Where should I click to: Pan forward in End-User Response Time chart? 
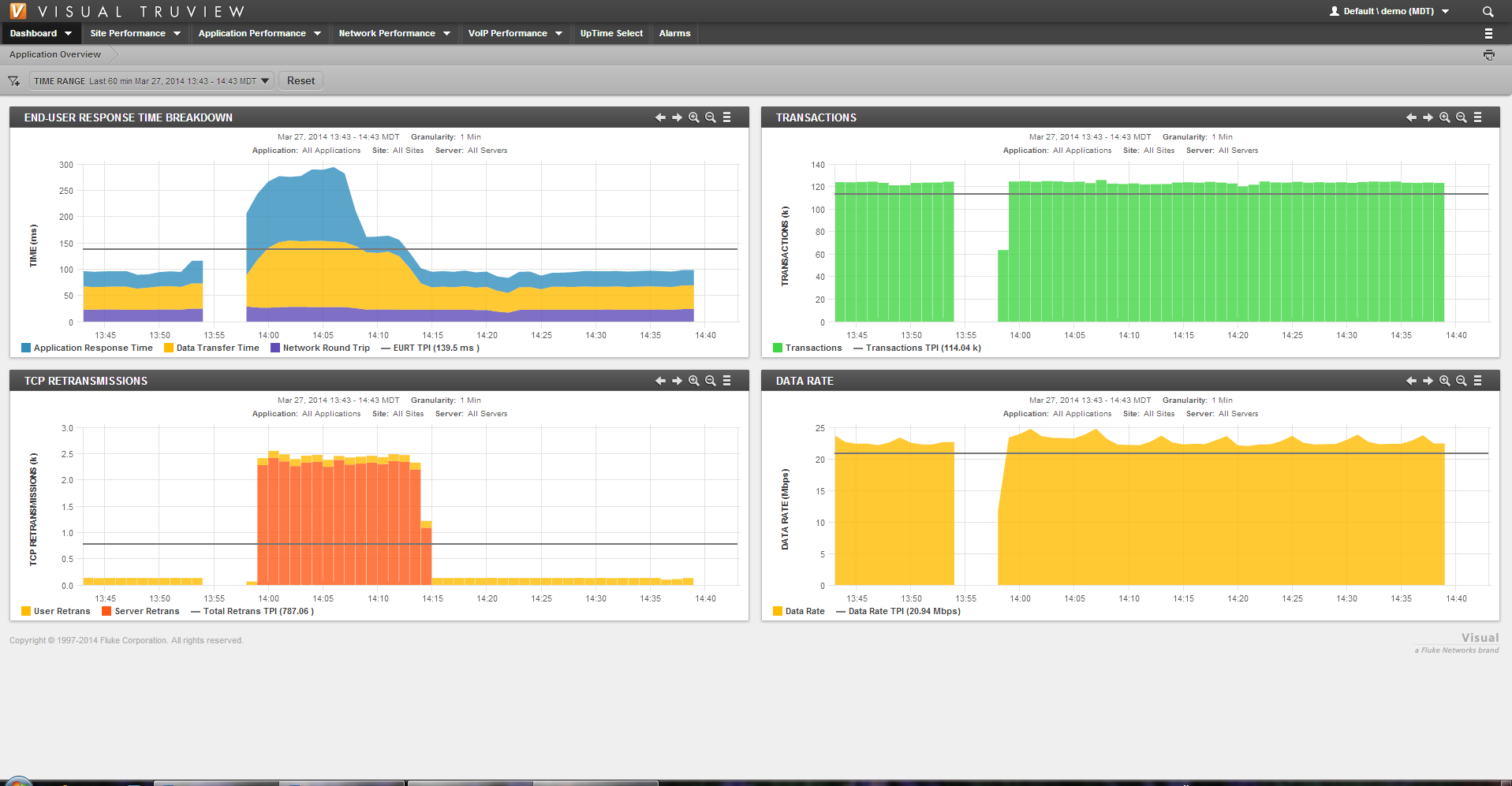click(677, 117)
